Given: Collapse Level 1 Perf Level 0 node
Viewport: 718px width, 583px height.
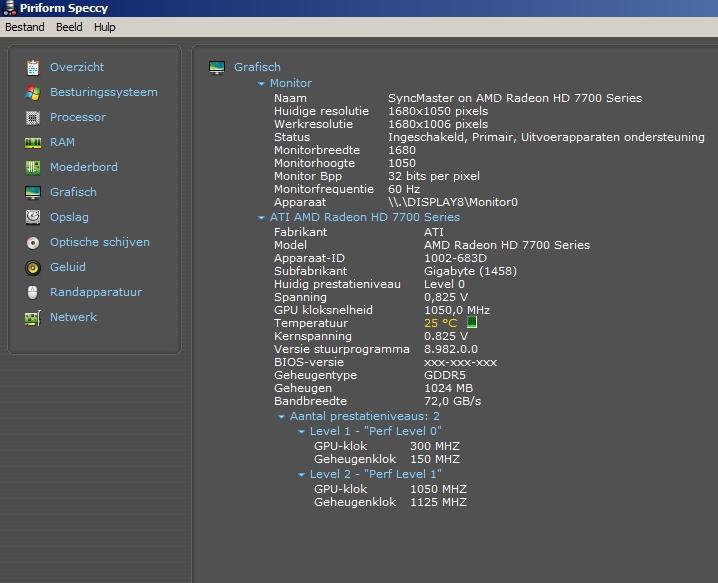Looking at the screenshot, I should click(x=302, y=432).
